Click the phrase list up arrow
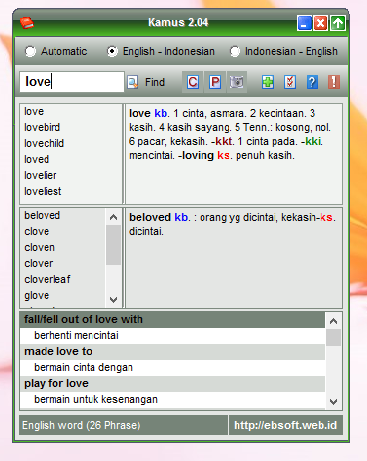This screenshot has height=461, width=367. coord(333,321)
